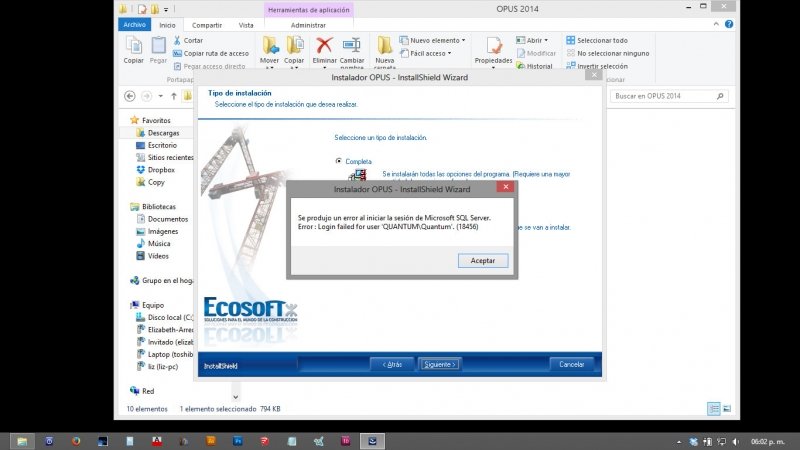
Task: Open Firefox from the taskbar
Action: [x=76, y=440]
